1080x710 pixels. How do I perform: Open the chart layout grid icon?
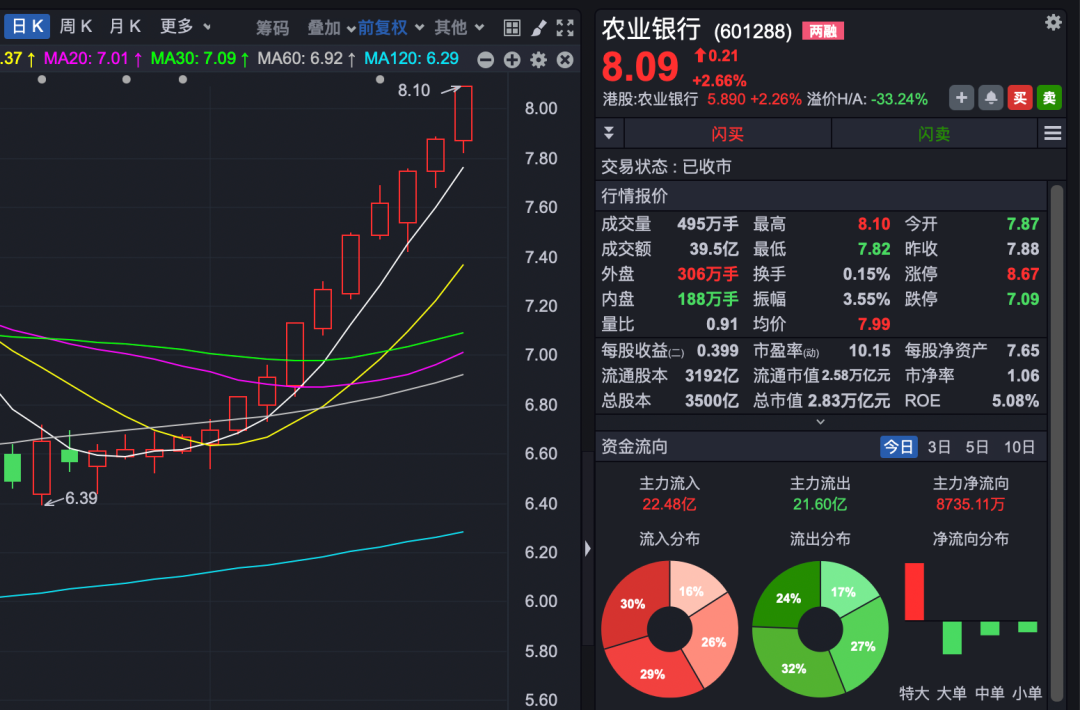point(512,28)
